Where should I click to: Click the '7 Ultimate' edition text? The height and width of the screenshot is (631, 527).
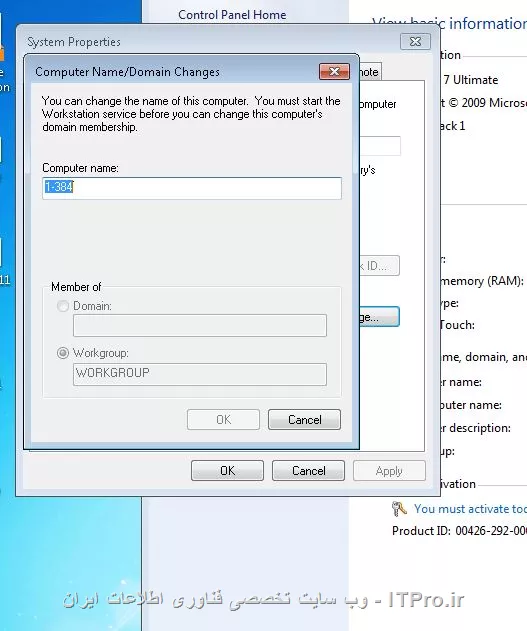click(471, 80)
